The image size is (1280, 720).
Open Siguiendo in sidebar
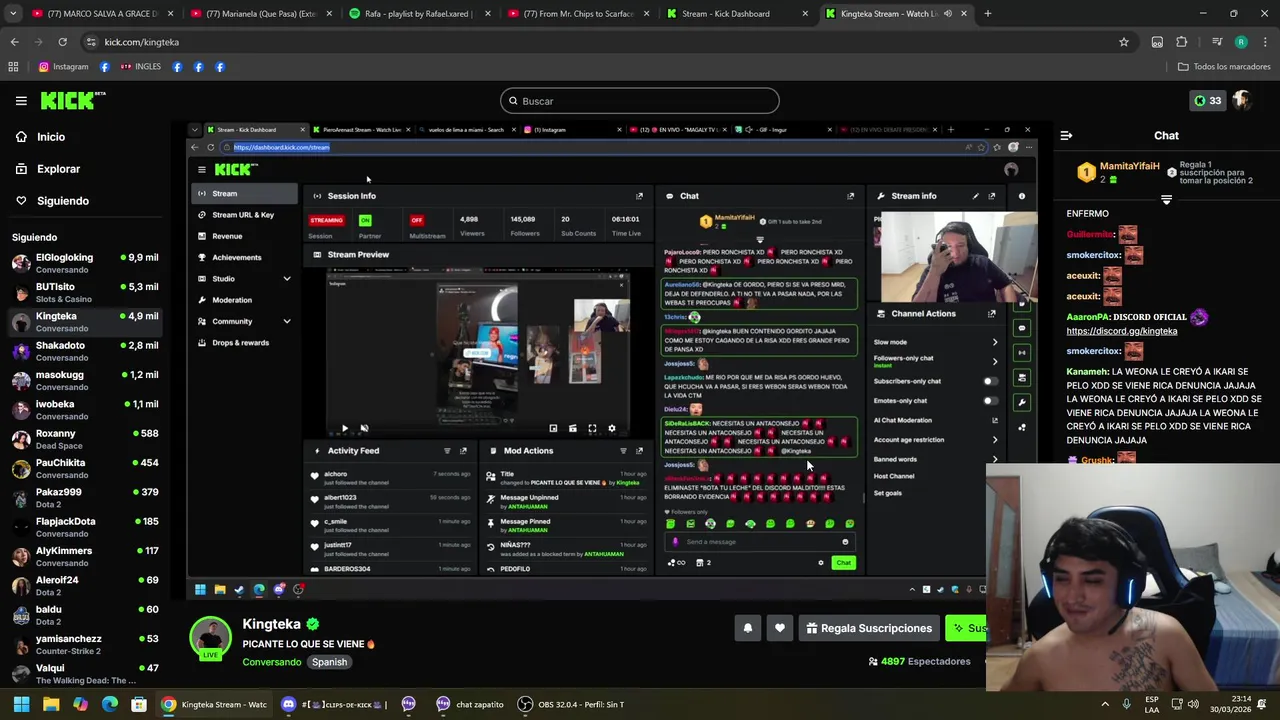pyautogui.click(x=62, y=201)
